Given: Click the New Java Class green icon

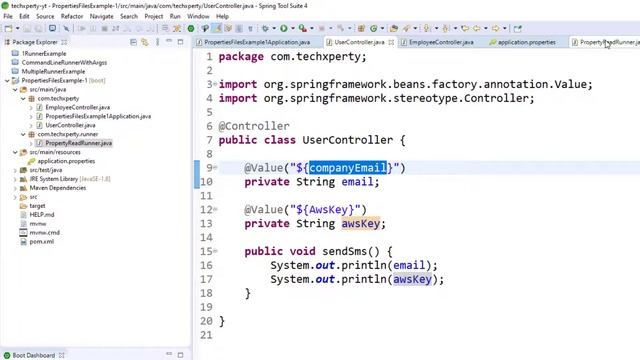Looking at the screenshot, I should click(373, 29).
